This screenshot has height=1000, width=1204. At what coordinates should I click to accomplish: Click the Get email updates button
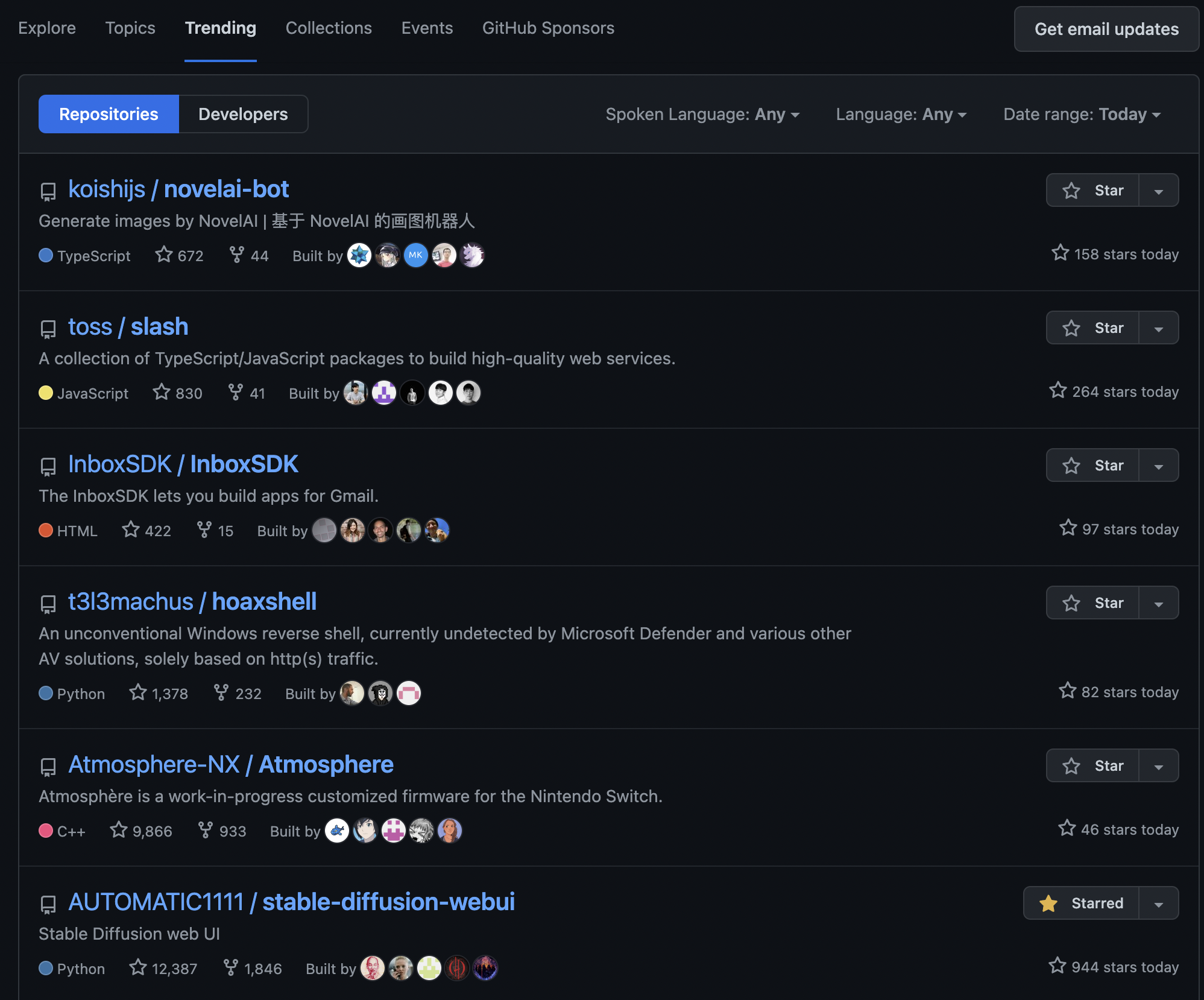[1106, 29]
